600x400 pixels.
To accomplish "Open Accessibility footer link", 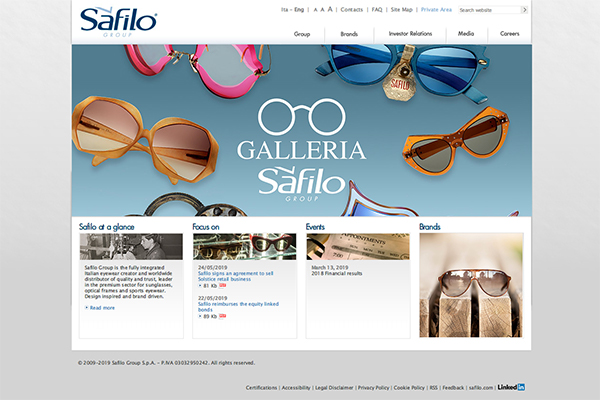I will pos(296,388).
